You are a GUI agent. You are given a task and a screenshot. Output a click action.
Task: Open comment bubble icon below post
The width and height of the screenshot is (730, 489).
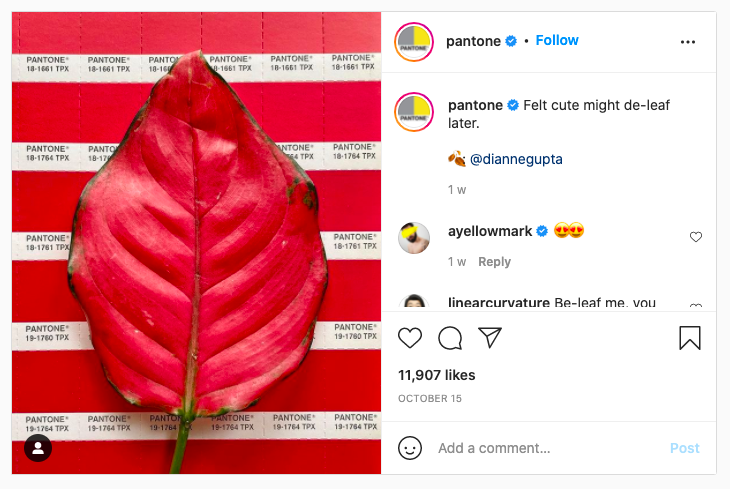coord(450,338)
